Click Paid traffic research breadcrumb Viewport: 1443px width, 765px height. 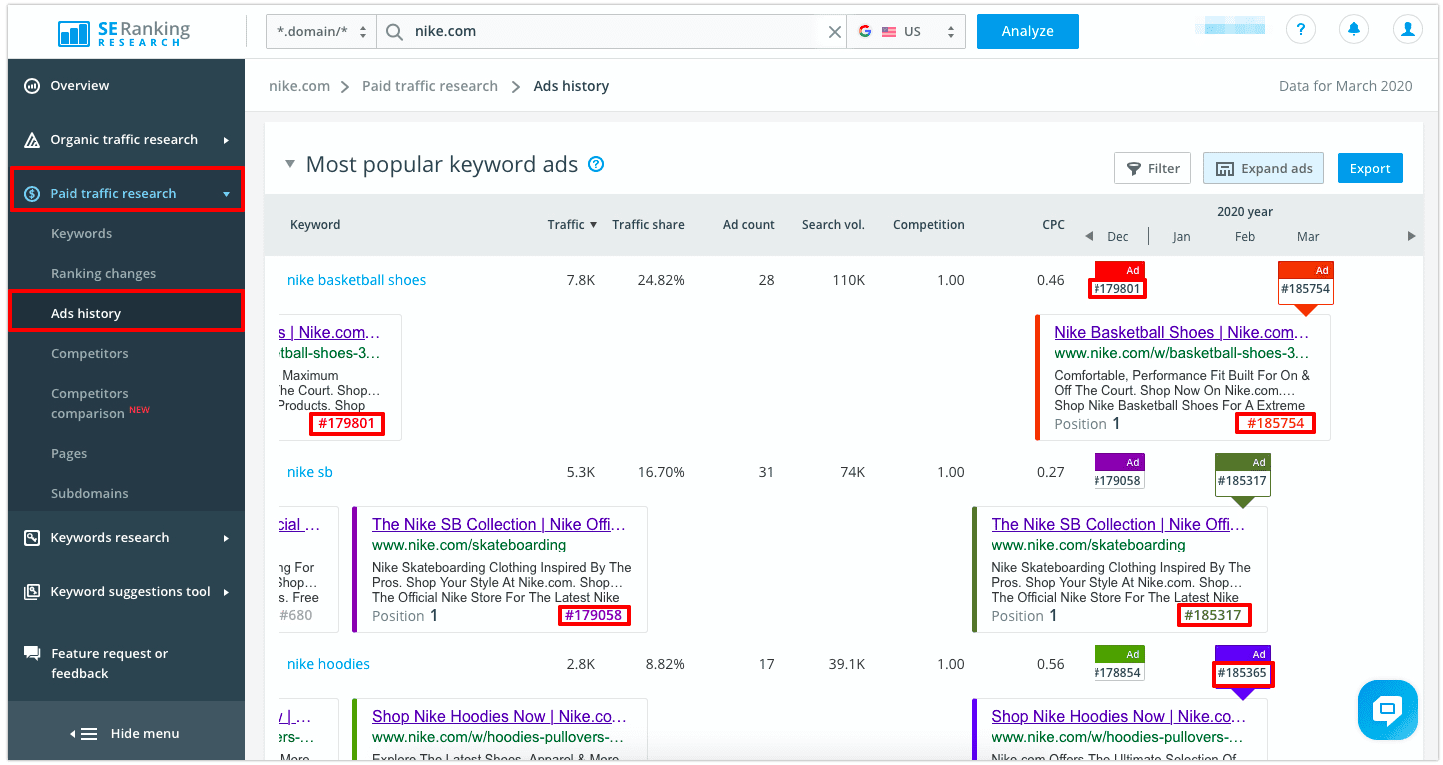[430, 86]
